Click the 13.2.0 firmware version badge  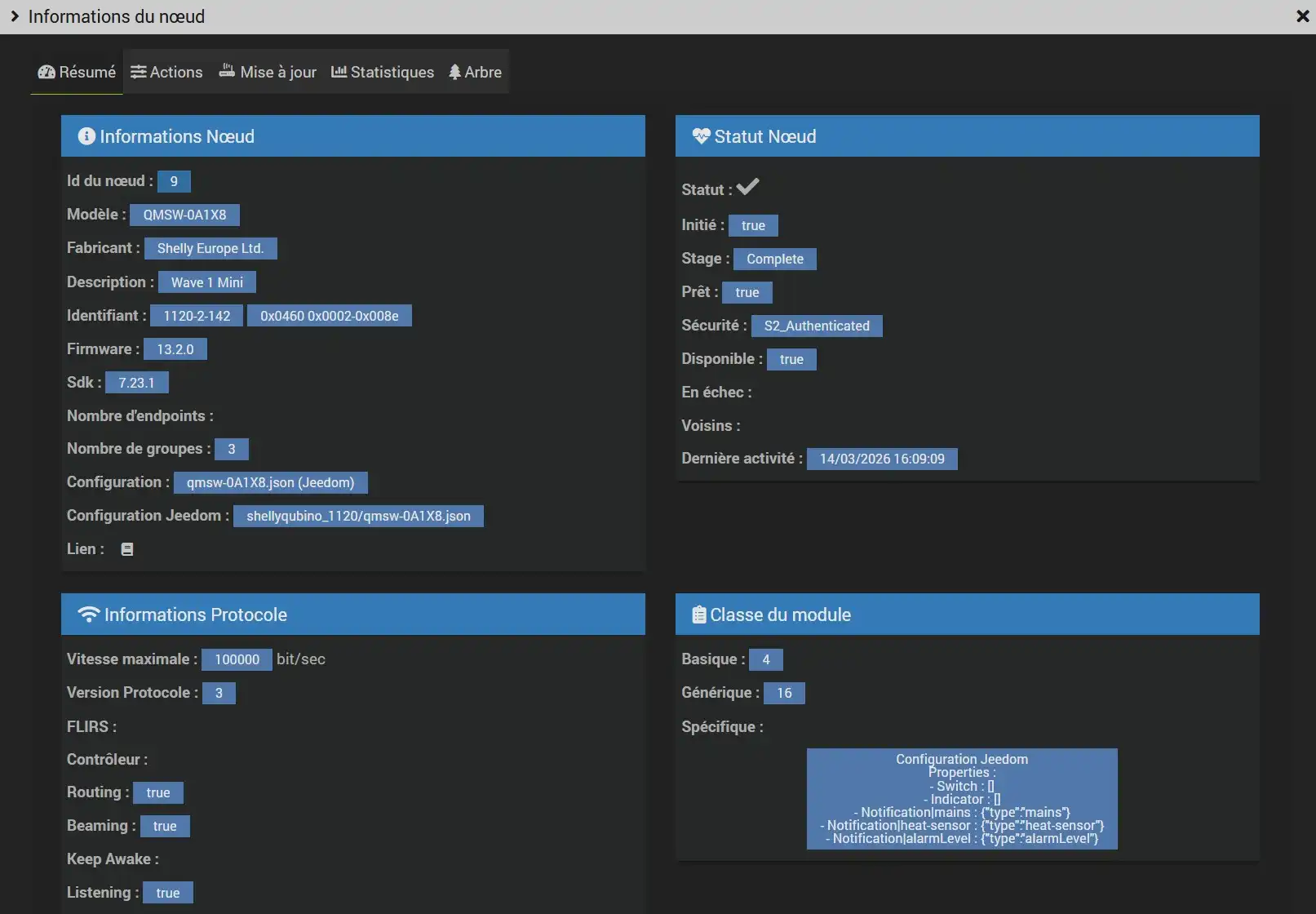175,349
